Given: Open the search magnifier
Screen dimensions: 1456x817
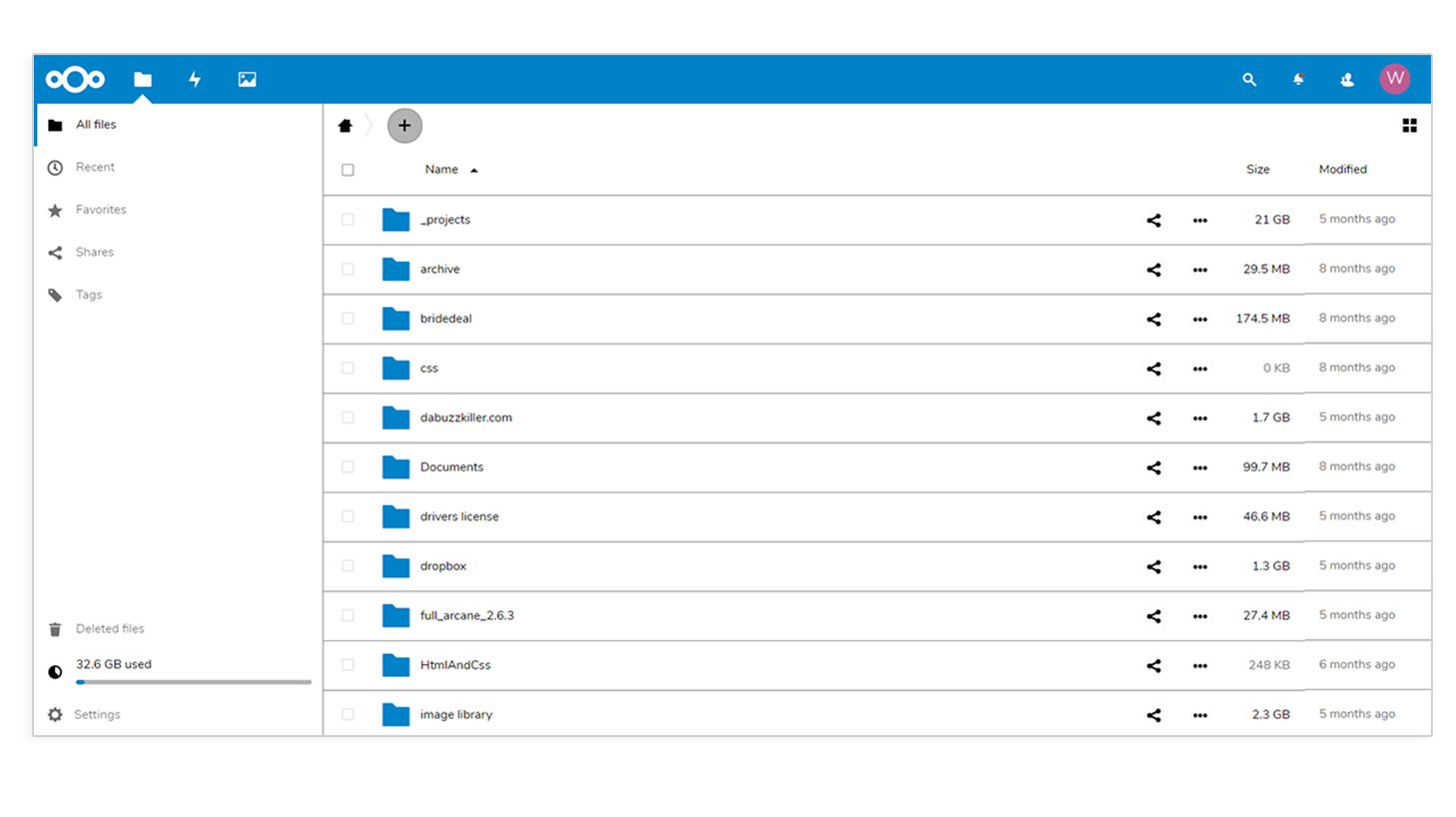Looking at the screenshot, I should click(x=1248, y=79).
